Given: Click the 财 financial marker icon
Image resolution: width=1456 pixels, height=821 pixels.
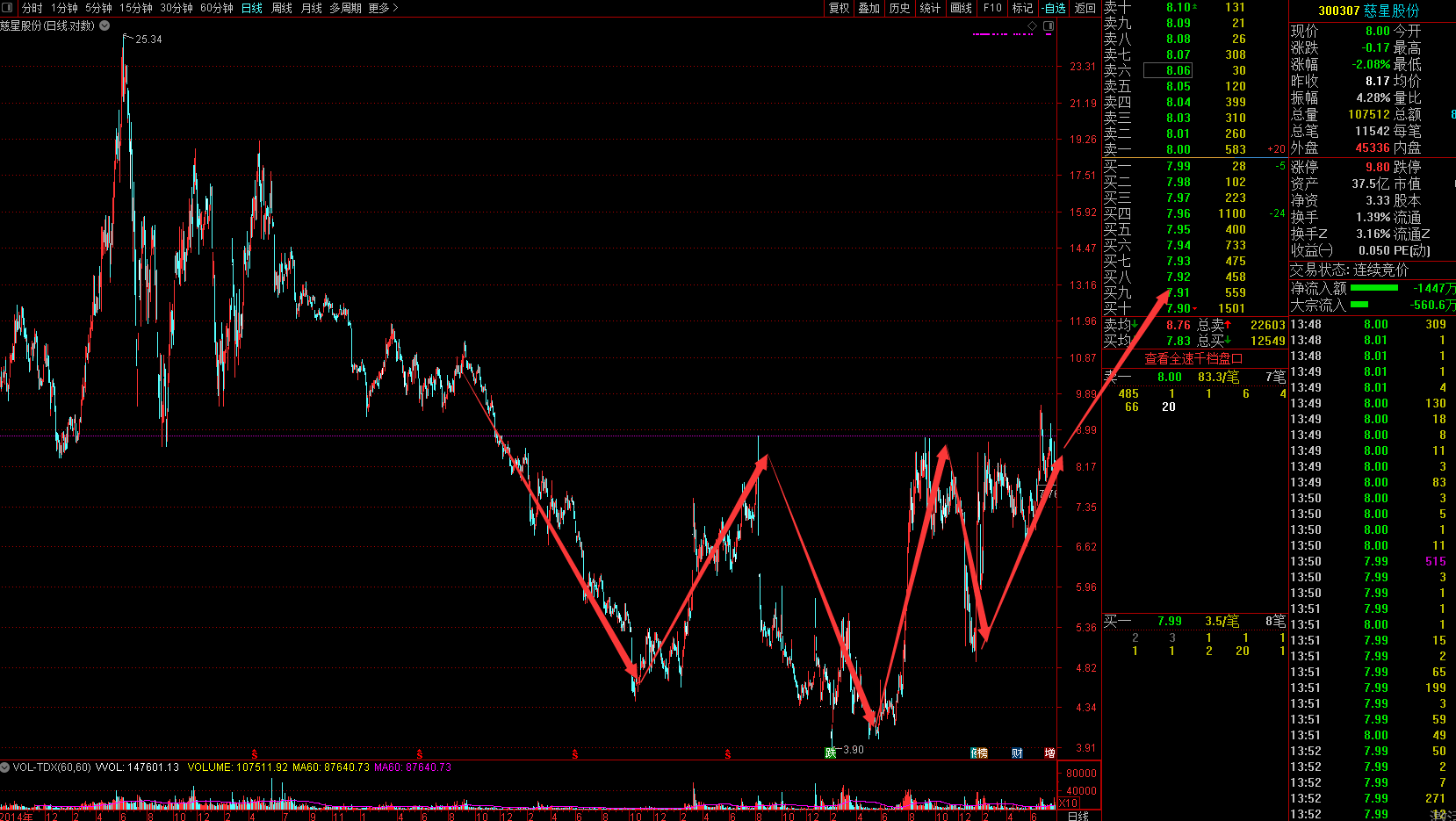Looking at the screenshot, I should point(1017,753).
